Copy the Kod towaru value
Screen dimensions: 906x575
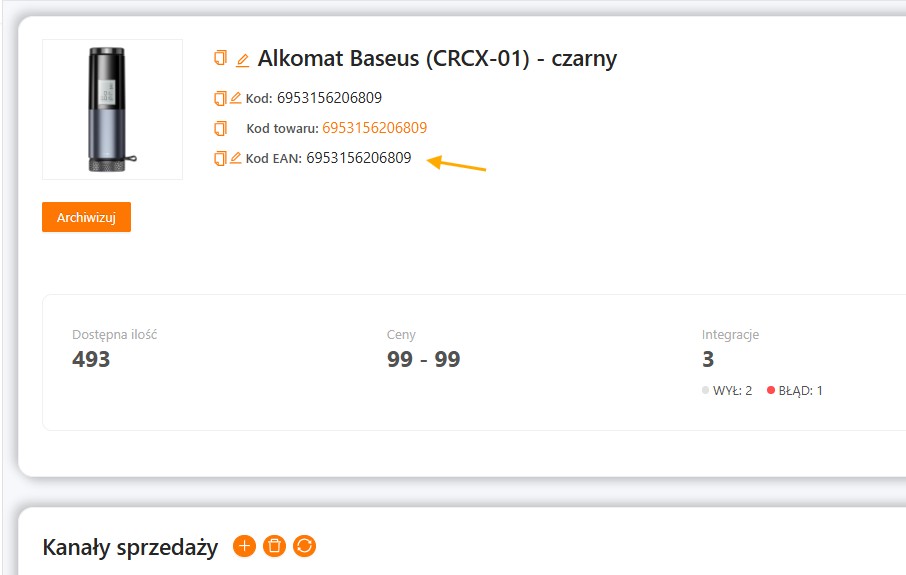[220, 128]
